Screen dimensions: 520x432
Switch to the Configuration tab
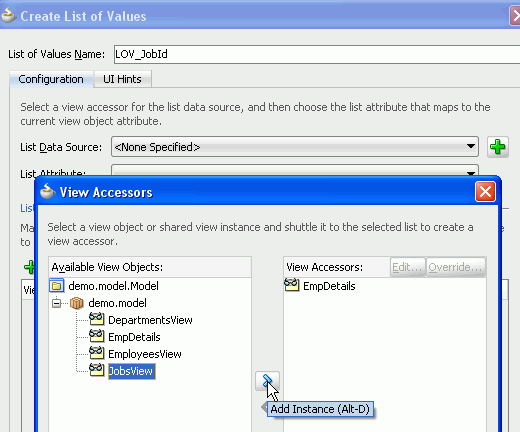51,79
